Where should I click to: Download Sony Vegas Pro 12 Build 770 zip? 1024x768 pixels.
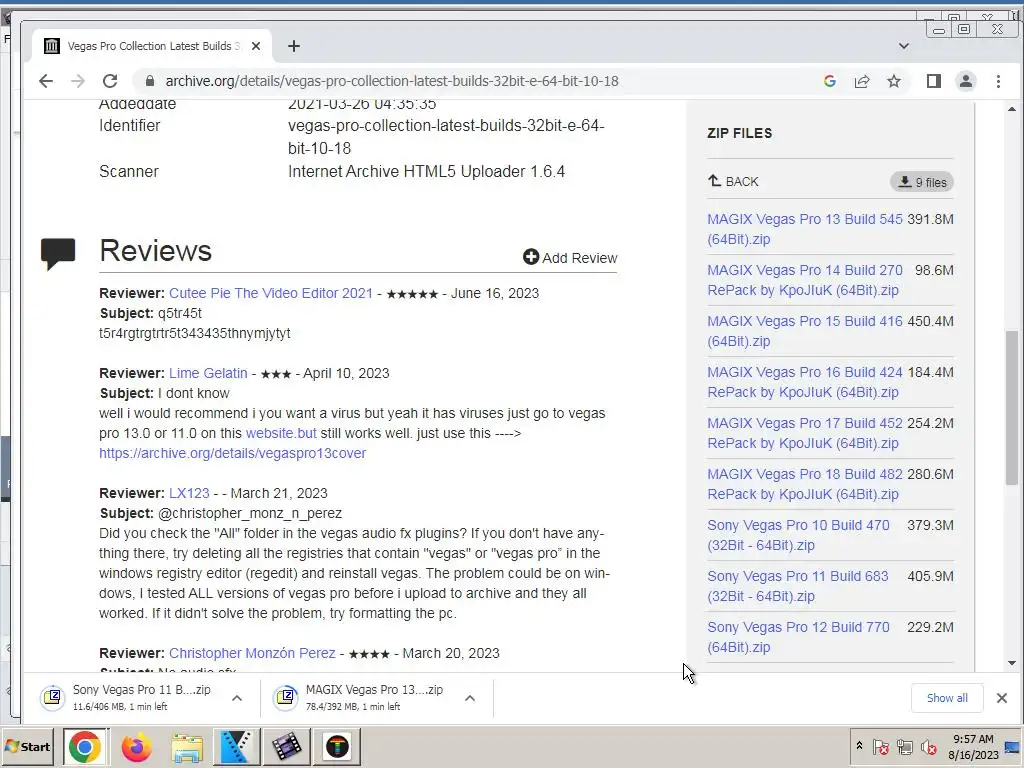coord(798,637)
